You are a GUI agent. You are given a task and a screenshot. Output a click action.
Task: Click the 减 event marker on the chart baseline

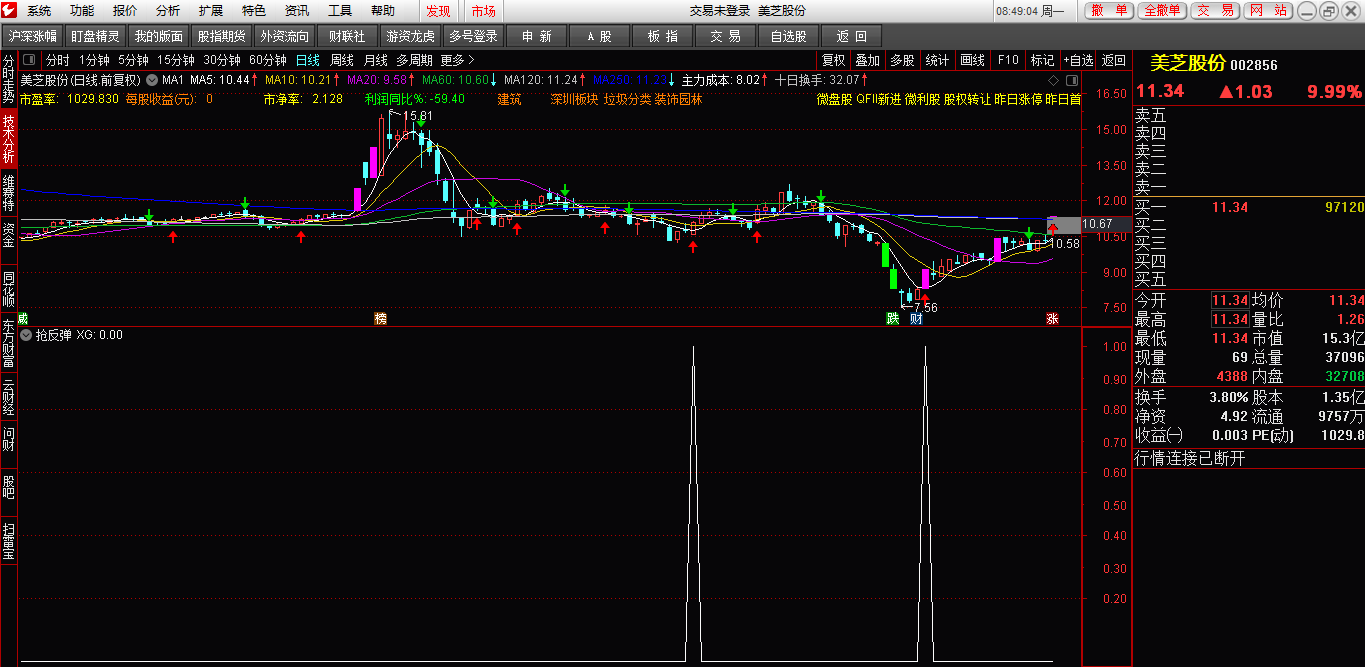(23, 318)
